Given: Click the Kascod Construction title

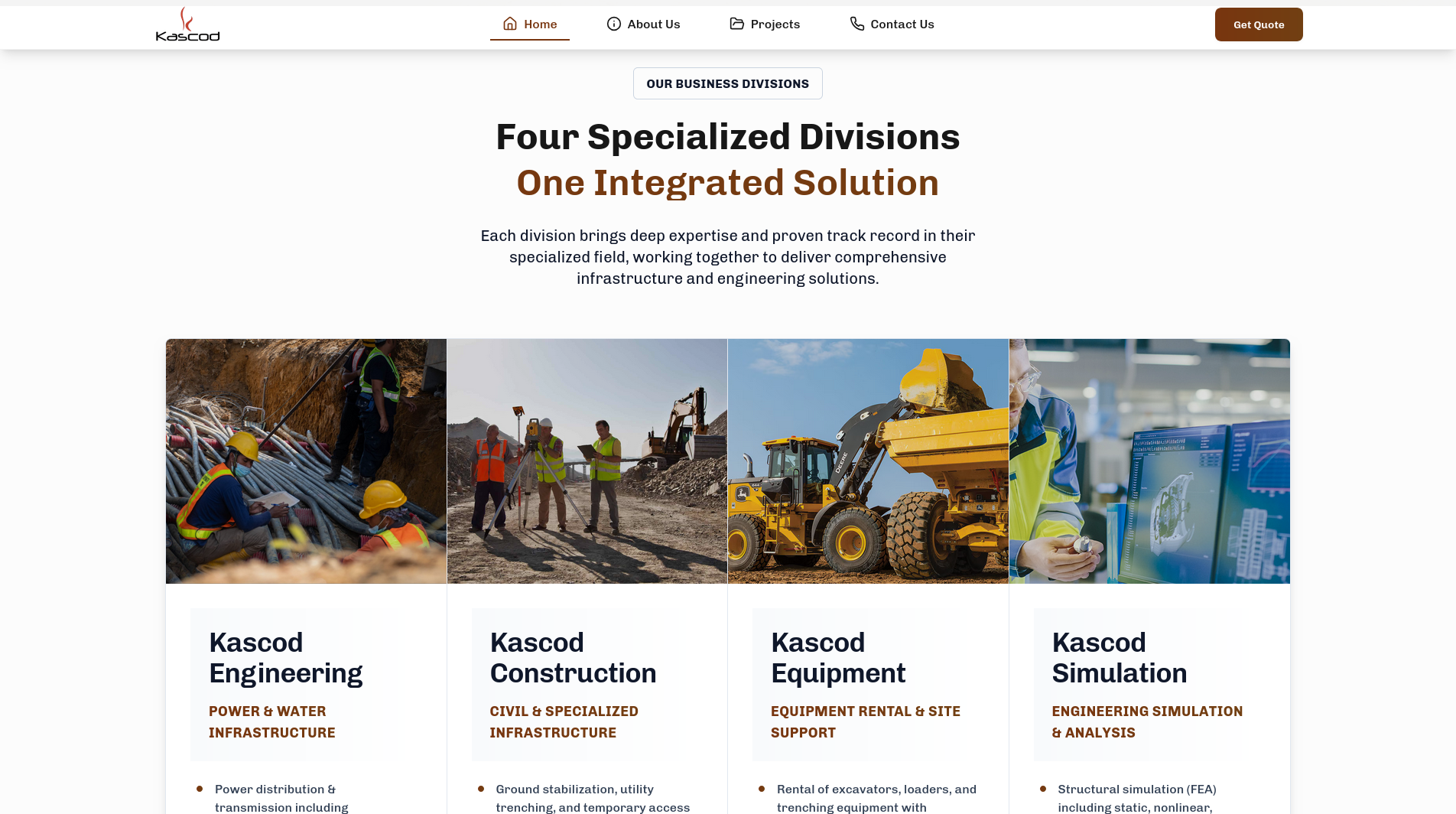Looking at the screenshot, I should [573, 657].
